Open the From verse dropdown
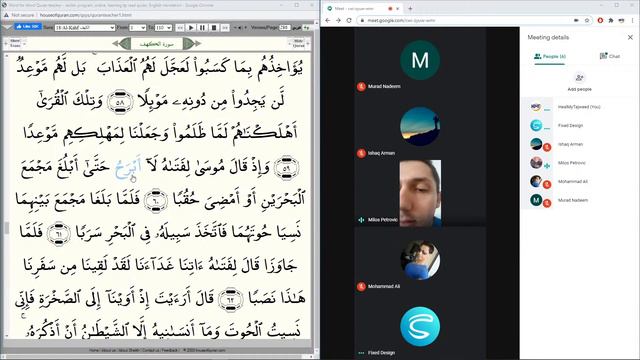640x360 pixels. [137, 27]
